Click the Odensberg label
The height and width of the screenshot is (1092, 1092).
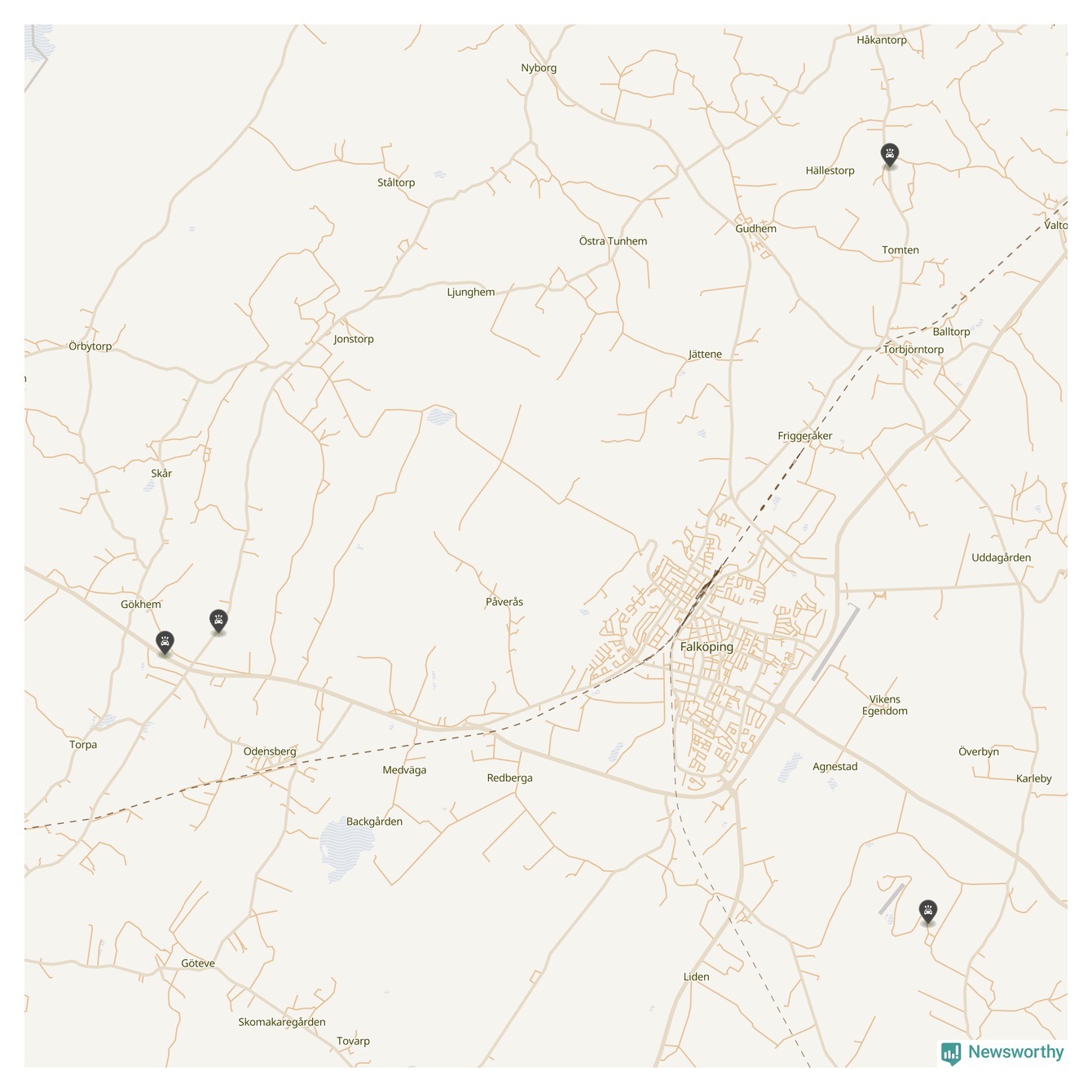pyautogui.click(x=270, y=751)
